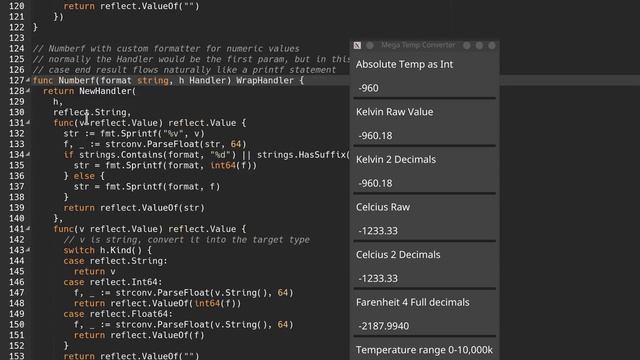
Task: Place cursor on "strconv.ParseFloat(str, 64)" line
Action: 155,144
